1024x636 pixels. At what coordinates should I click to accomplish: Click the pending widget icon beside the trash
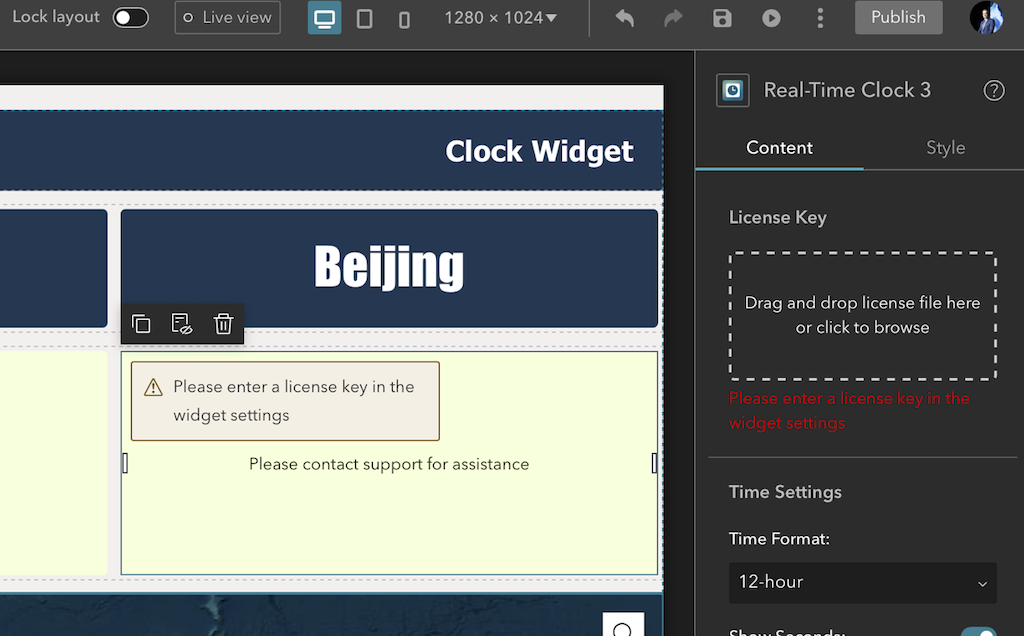[x=182, y=323]
